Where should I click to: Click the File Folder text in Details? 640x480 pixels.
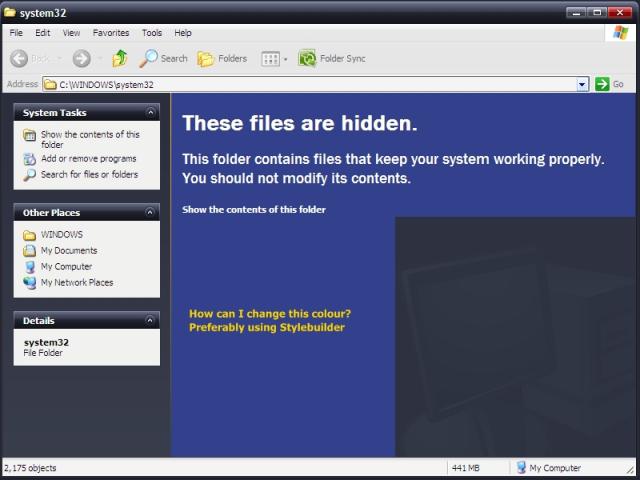[x=43, y=353]
